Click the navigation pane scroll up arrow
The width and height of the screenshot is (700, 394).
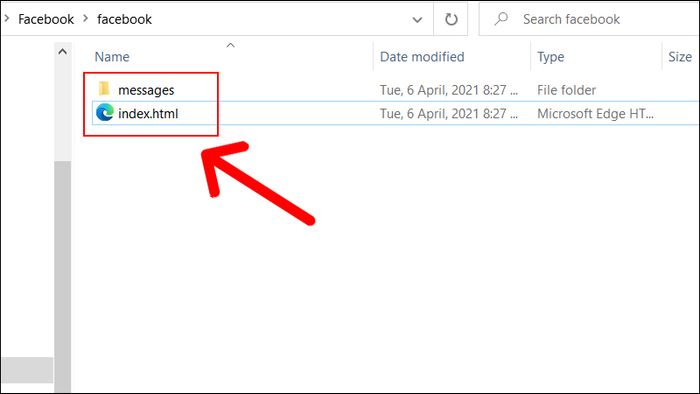click(x=62, y=52)
